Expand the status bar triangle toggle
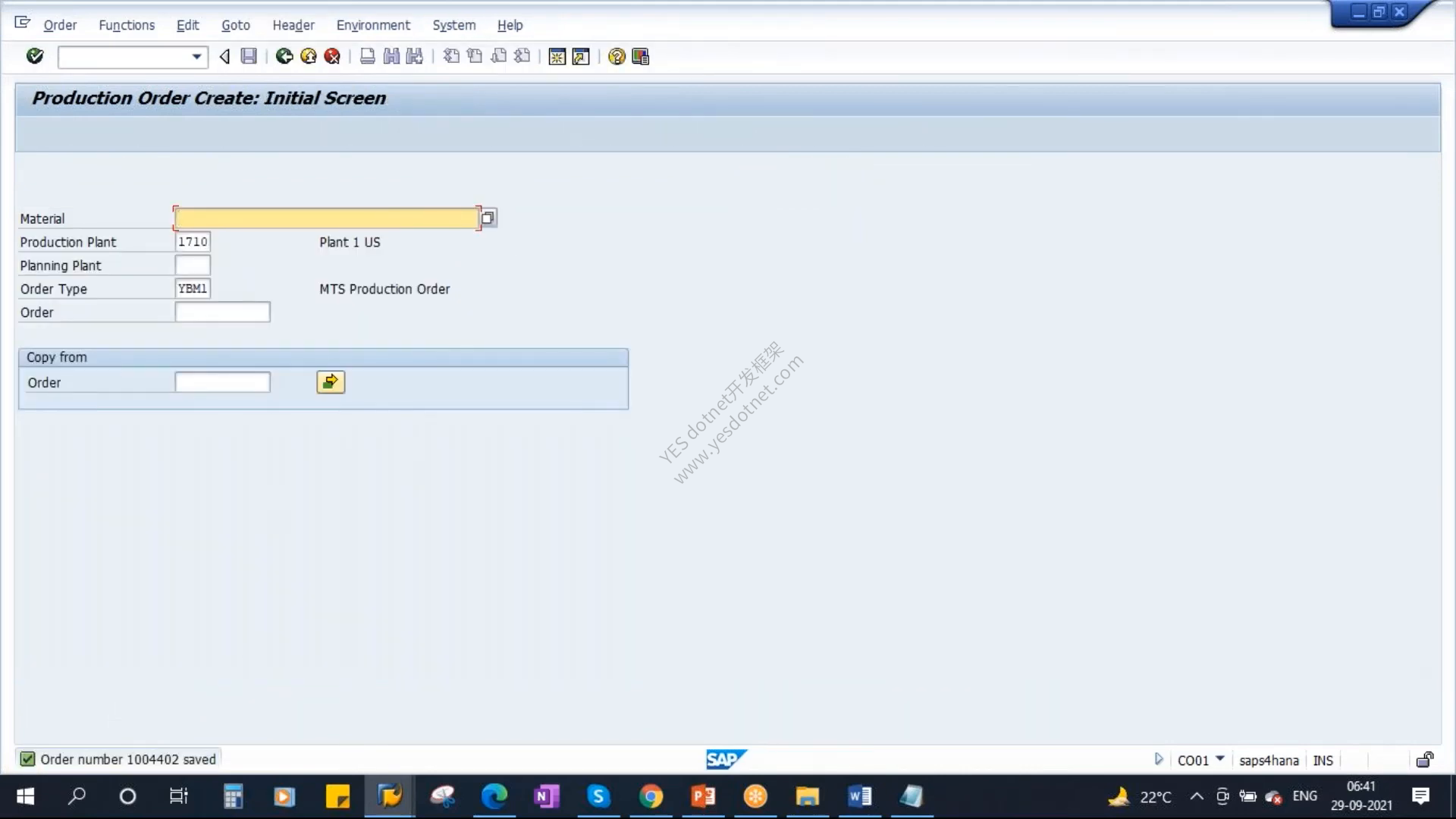This screenshot has width=1456, height=819. 1158,759
